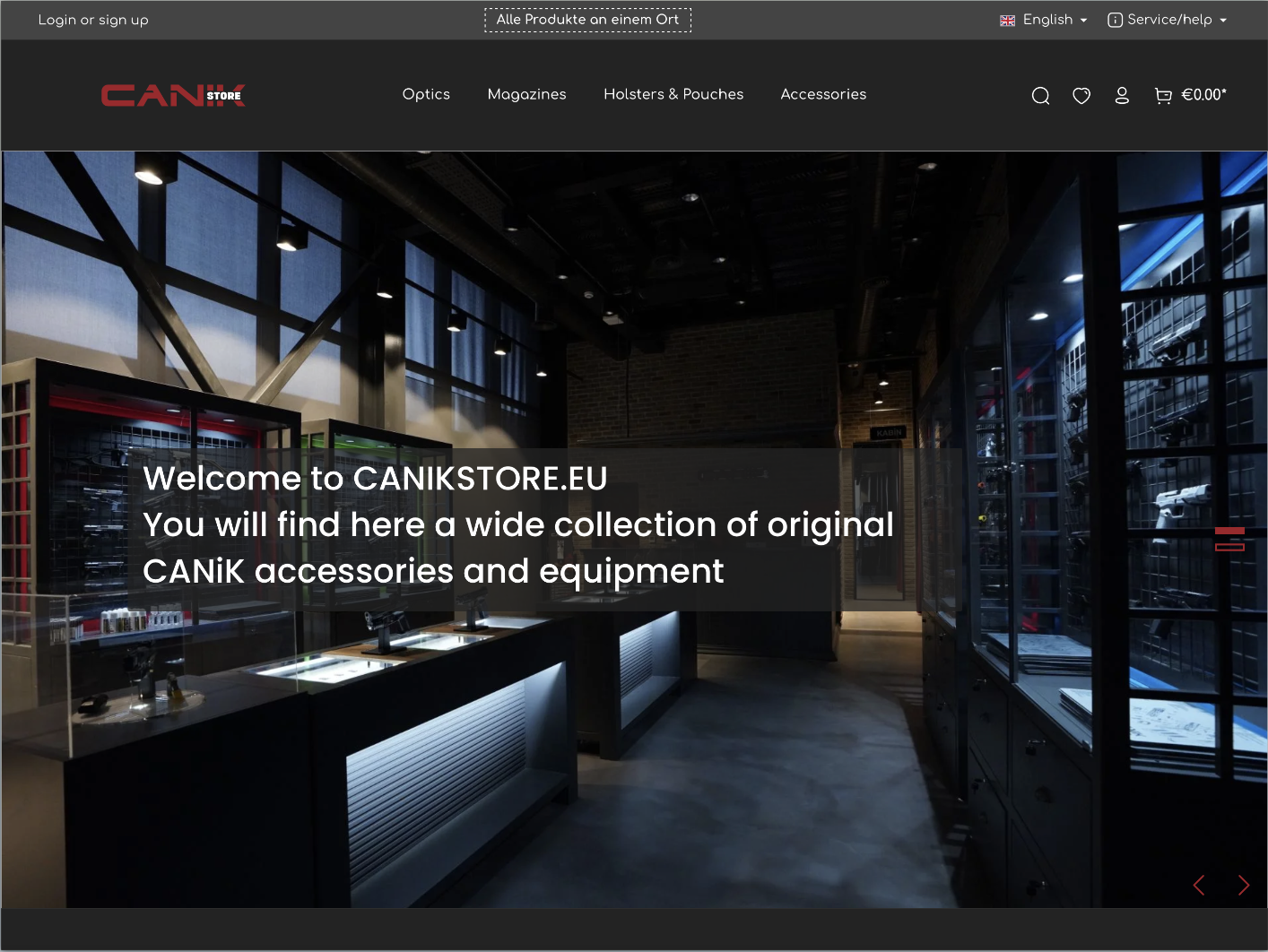Screen dimensions: 1268x952
Task: Open the search function
Action: 1040,95
